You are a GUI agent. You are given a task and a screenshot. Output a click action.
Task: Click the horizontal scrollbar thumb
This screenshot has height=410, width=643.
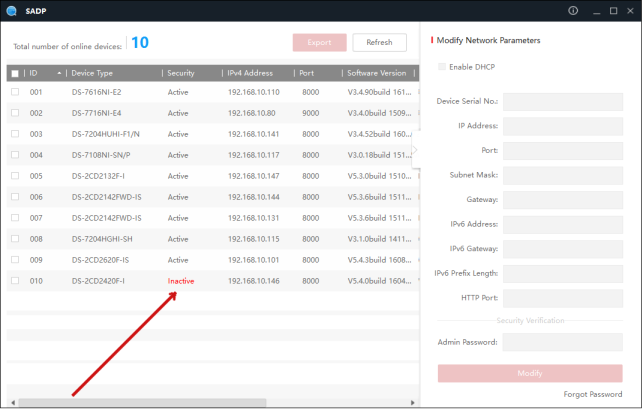[142, 403]
